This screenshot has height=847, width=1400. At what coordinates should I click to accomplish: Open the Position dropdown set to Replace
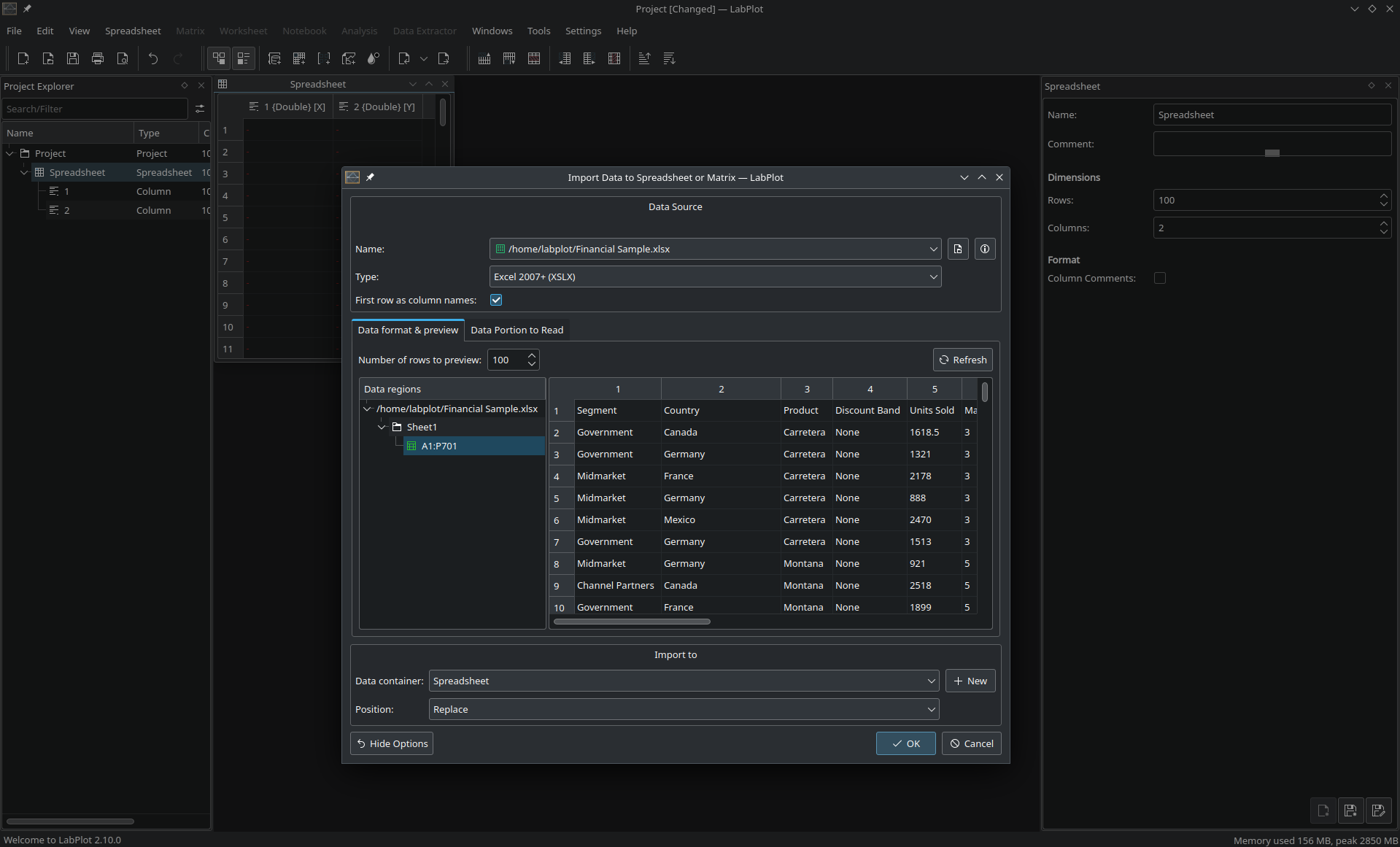coord(684,709)
